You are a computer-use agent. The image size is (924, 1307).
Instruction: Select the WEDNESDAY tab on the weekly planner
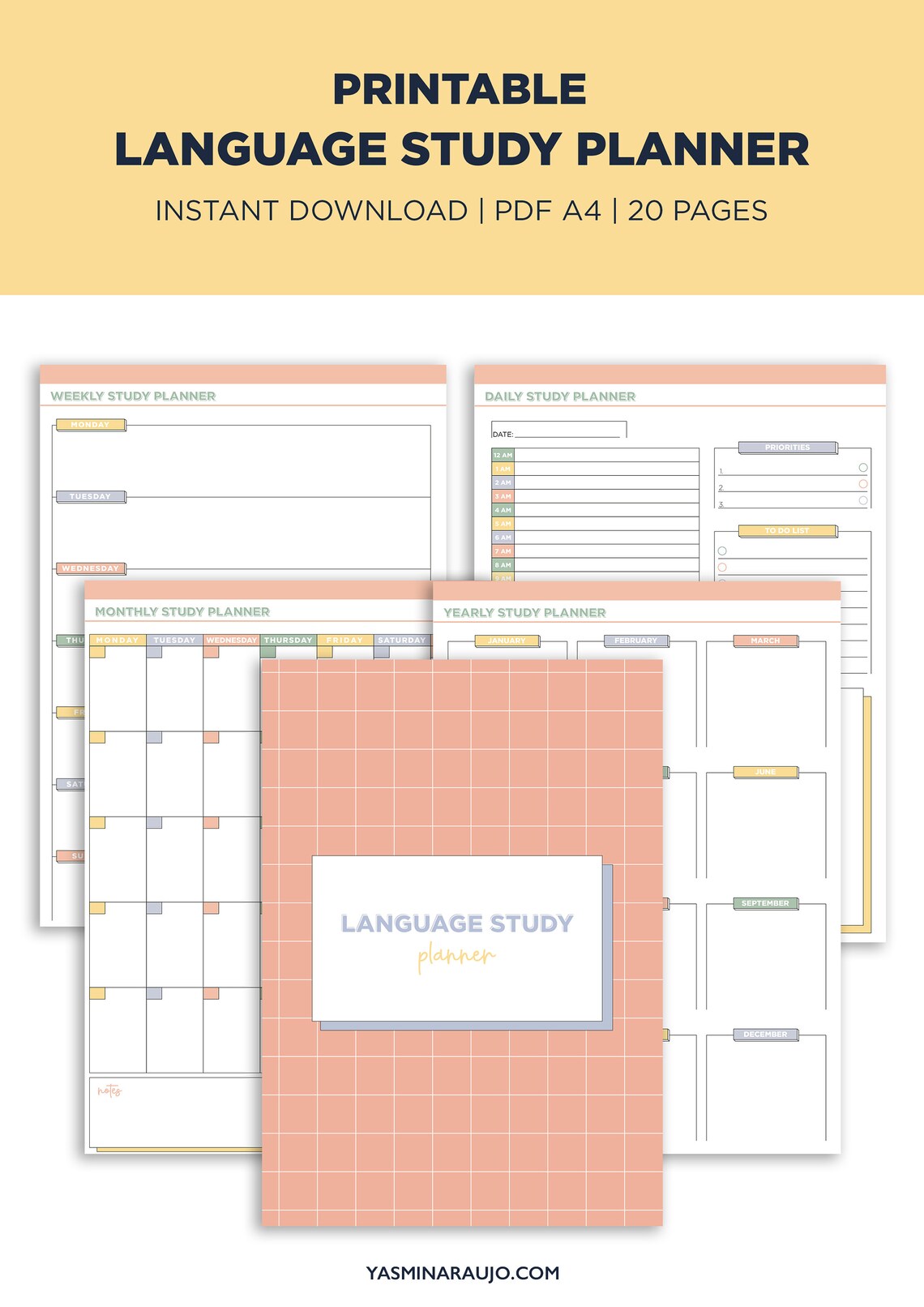(90, 568)
